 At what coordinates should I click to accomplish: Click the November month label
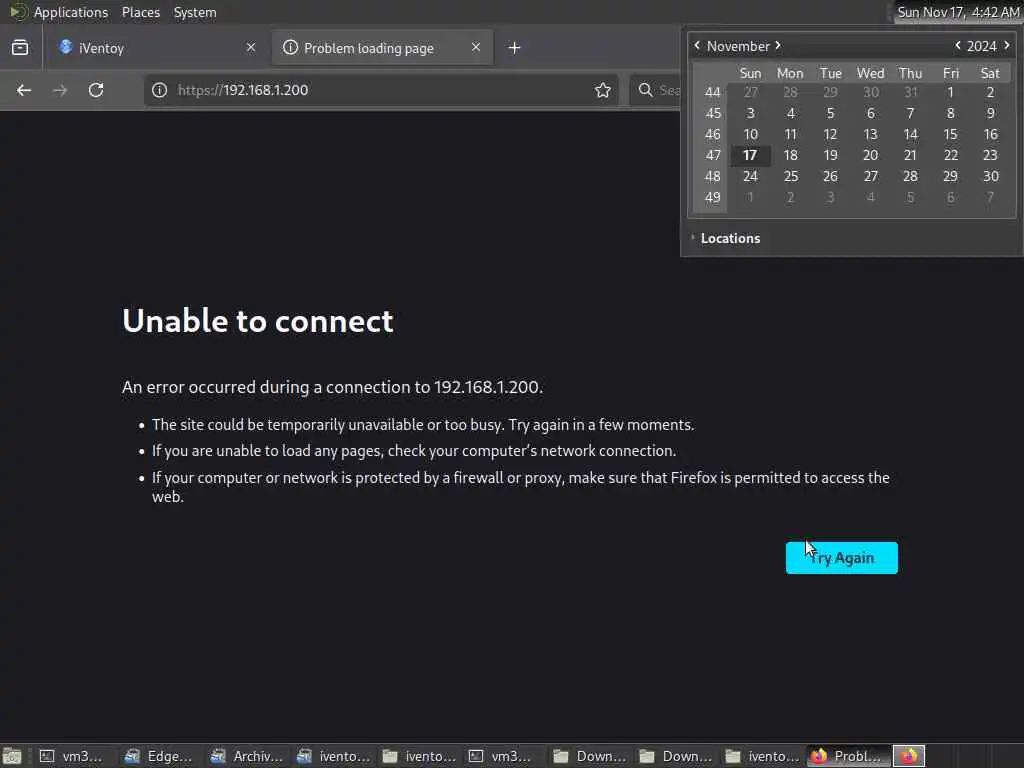(738, 46)
